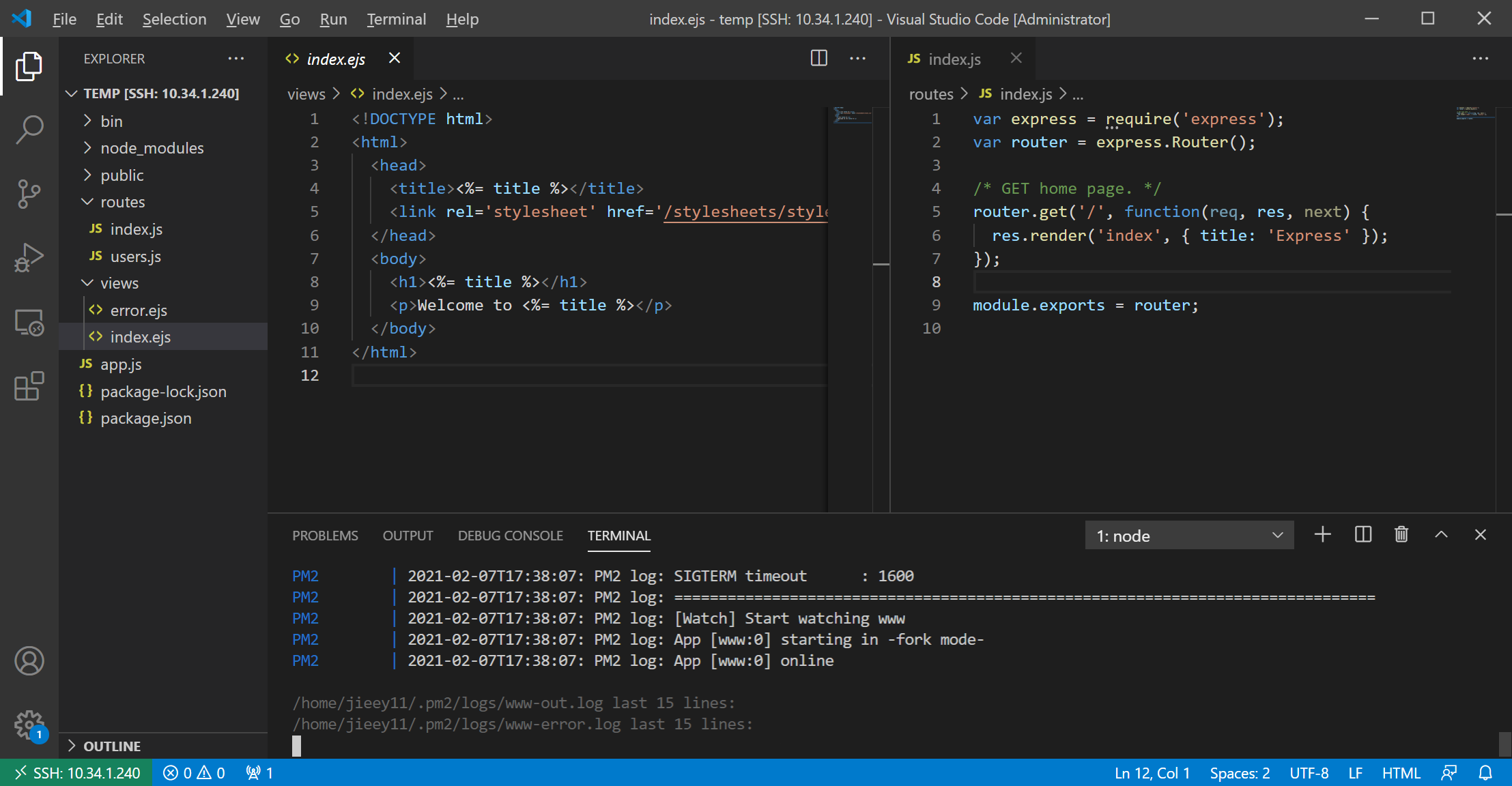This screenshot has width=1512, height=786.
Task: Expand the node_modules folder
Action: click(152, 148)
